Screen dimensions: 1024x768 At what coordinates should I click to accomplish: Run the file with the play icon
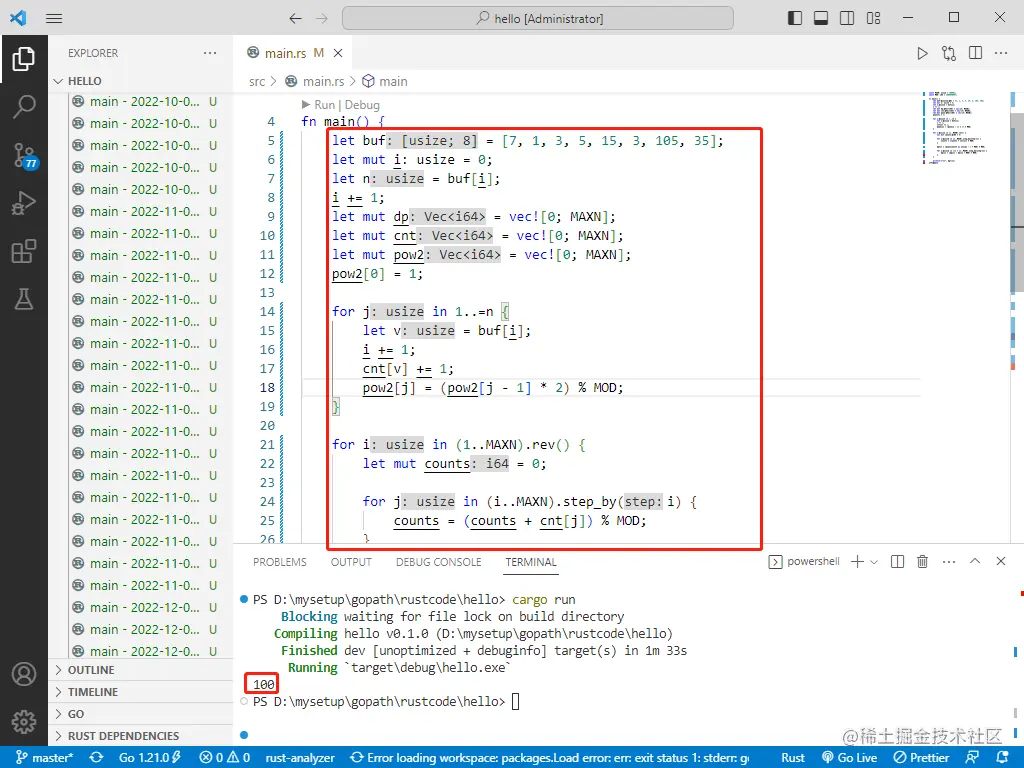[x=922, y=54]
